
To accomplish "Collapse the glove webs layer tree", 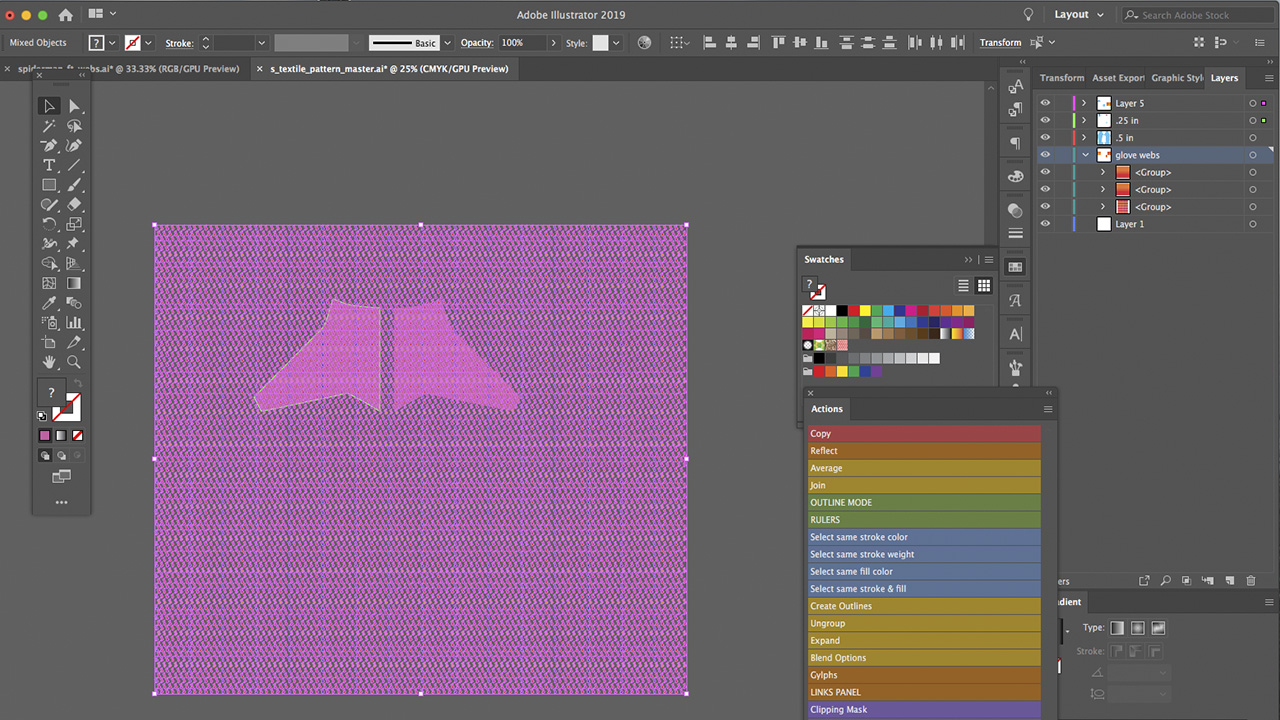I will tap(1085, 155).
